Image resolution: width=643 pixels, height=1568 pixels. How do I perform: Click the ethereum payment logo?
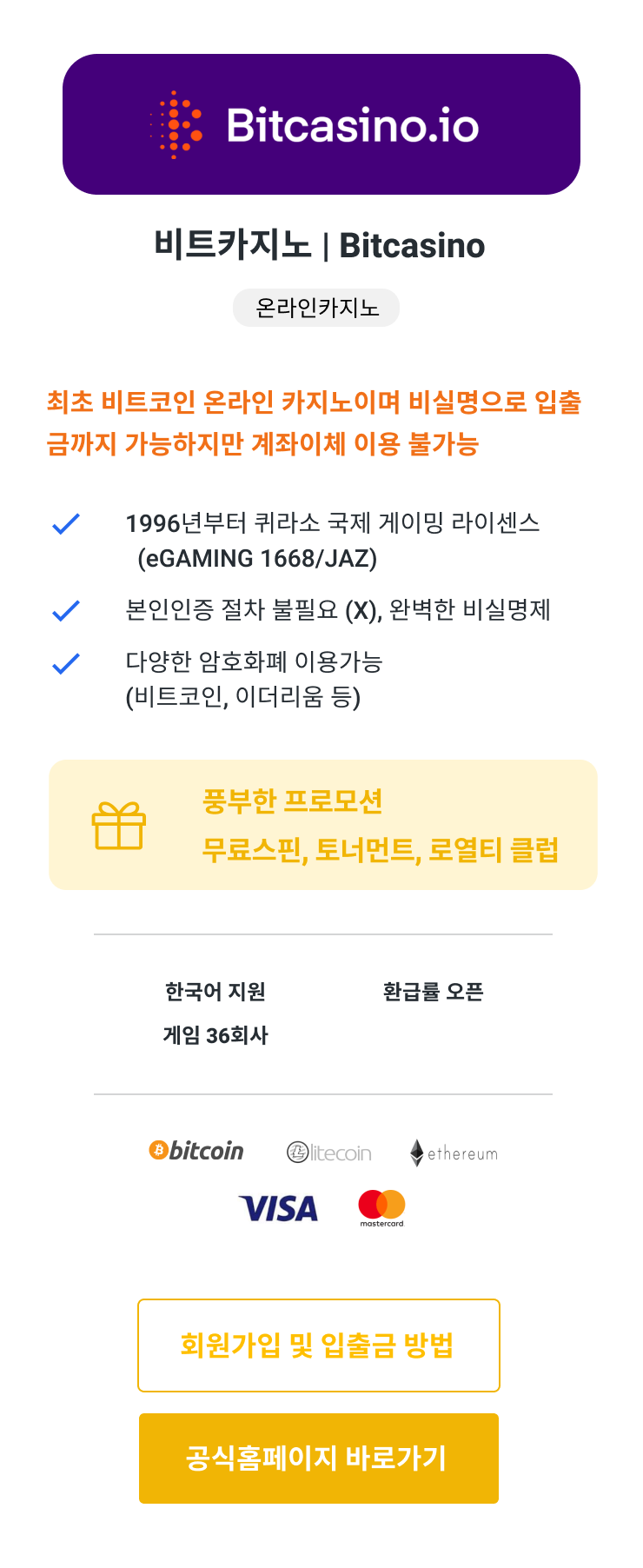click(454, 1153)
